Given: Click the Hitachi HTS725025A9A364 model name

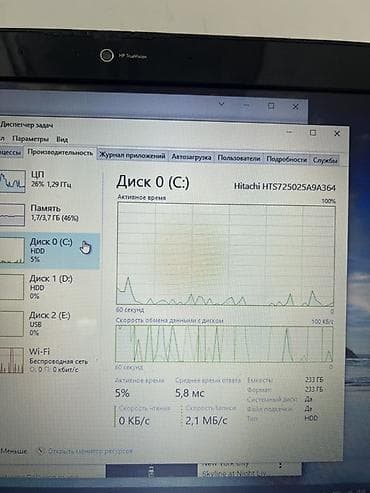Looking at the screenshot, I should pyautogui.click(x=285, y=186).
